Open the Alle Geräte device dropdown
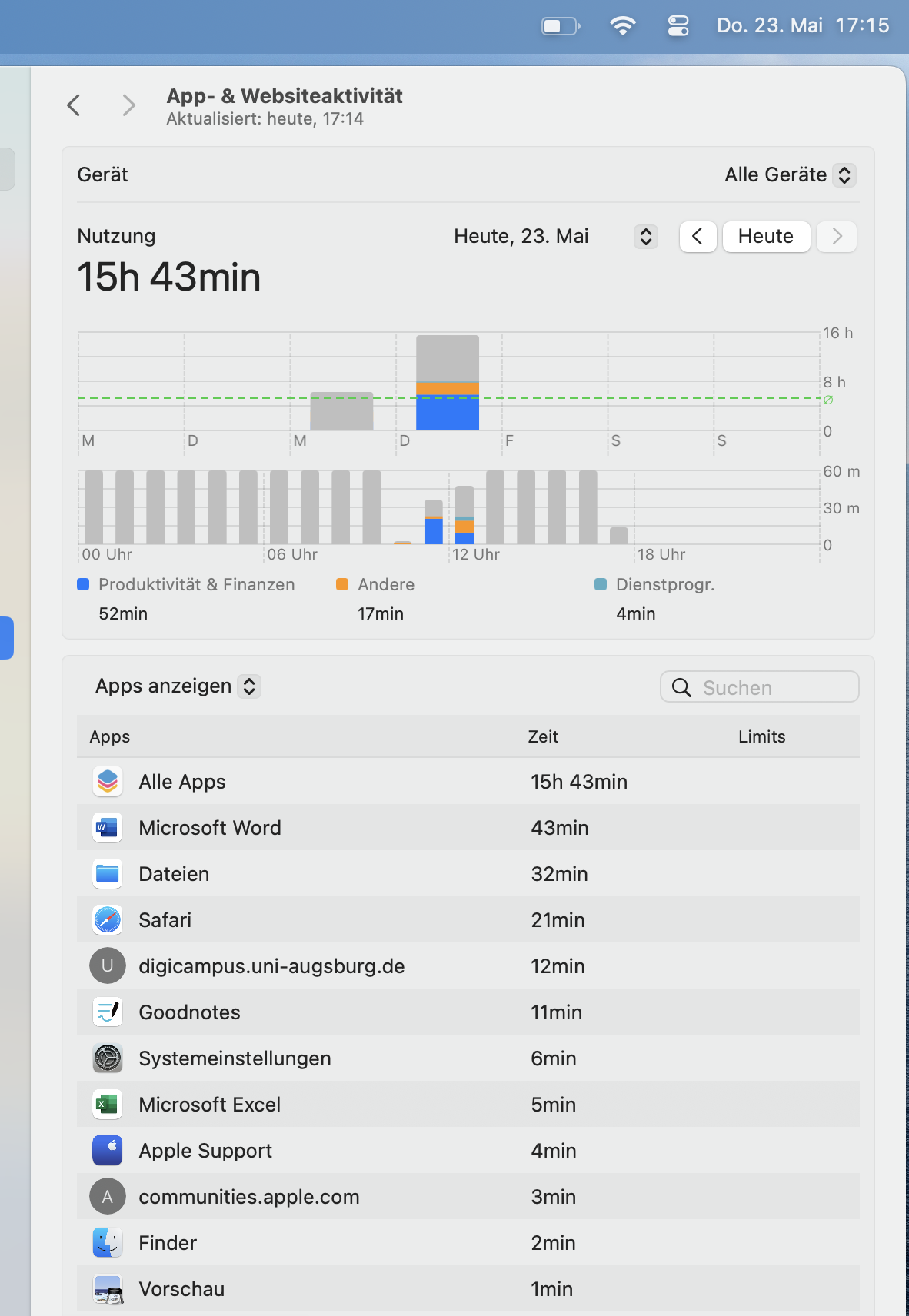 [x=790, y=175]
